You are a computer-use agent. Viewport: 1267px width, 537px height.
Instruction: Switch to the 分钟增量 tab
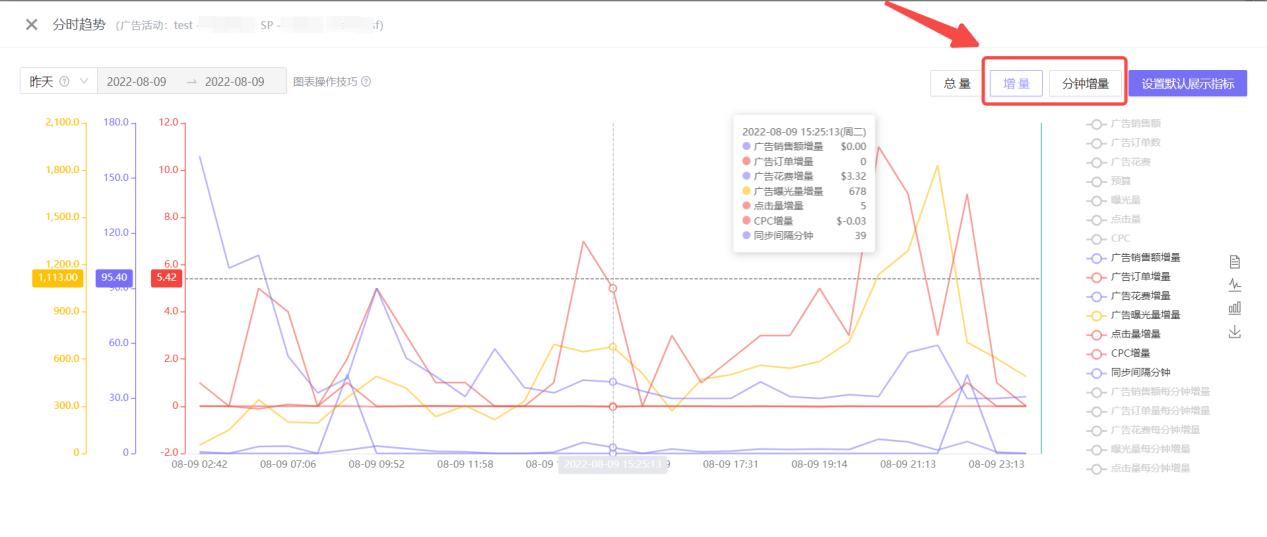click(x=1085, y=84)
